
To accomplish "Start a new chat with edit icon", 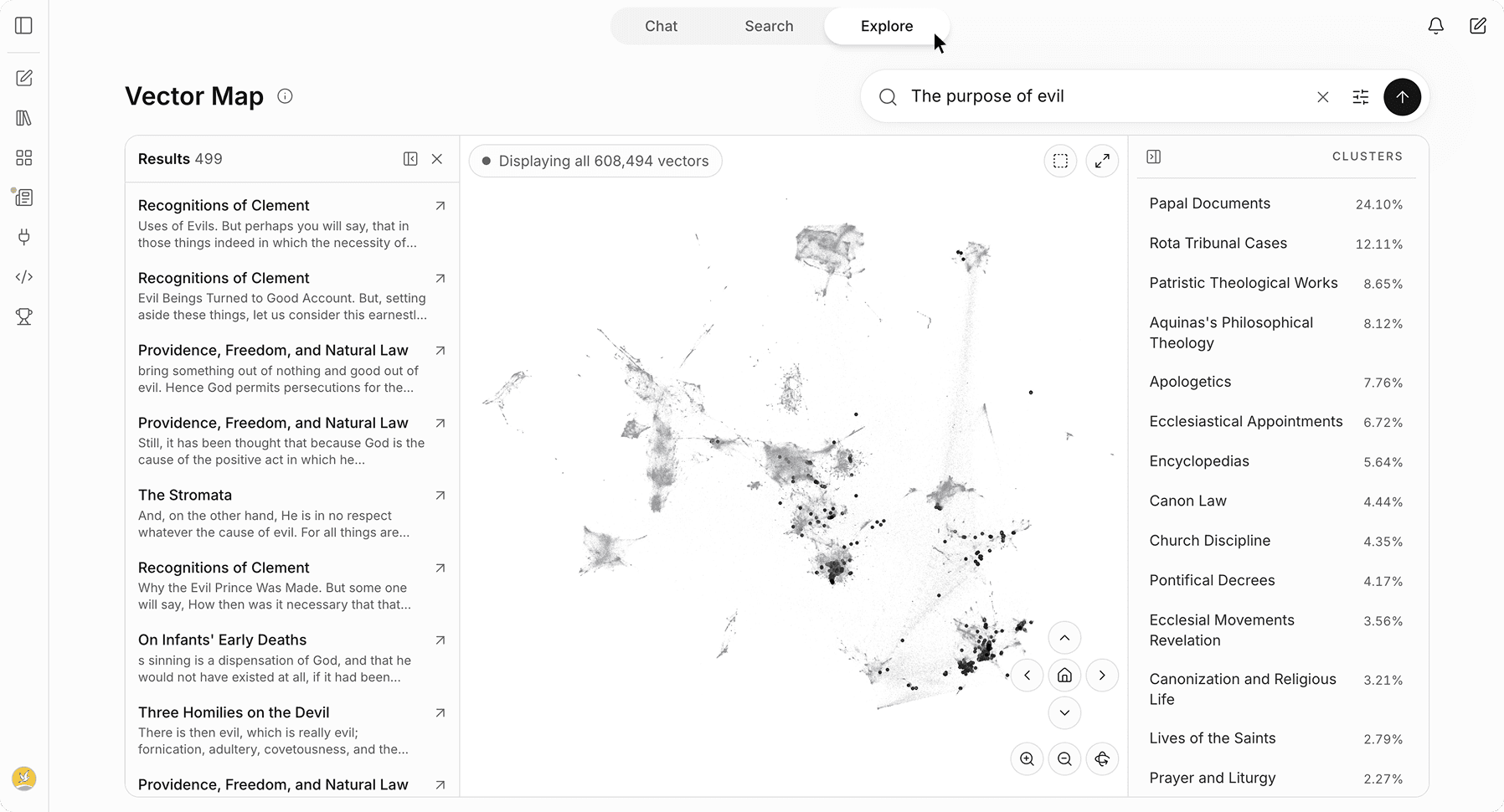I will coord(1478,26).
